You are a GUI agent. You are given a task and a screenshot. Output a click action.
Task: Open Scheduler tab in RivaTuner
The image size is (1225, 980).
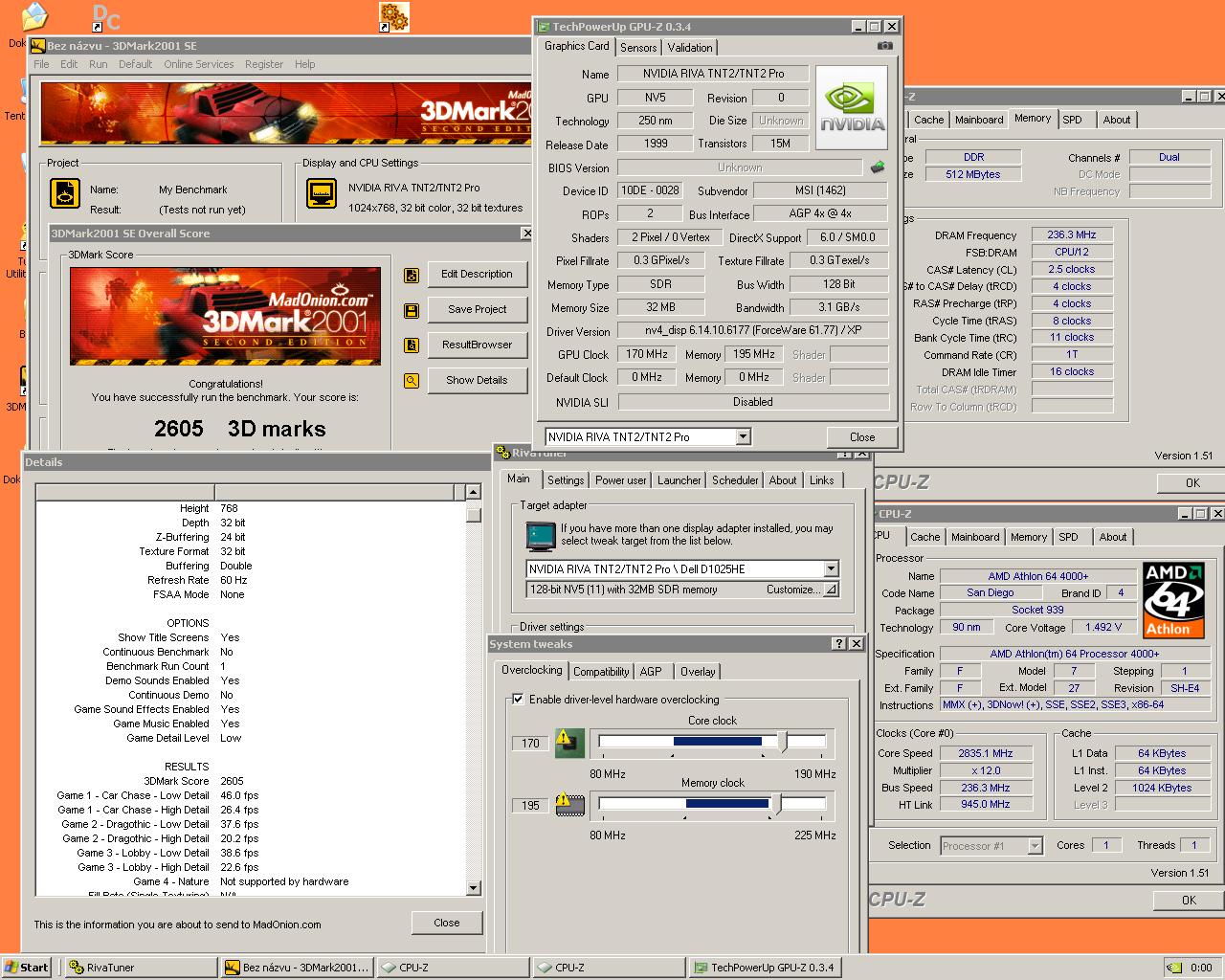[735, 480]
